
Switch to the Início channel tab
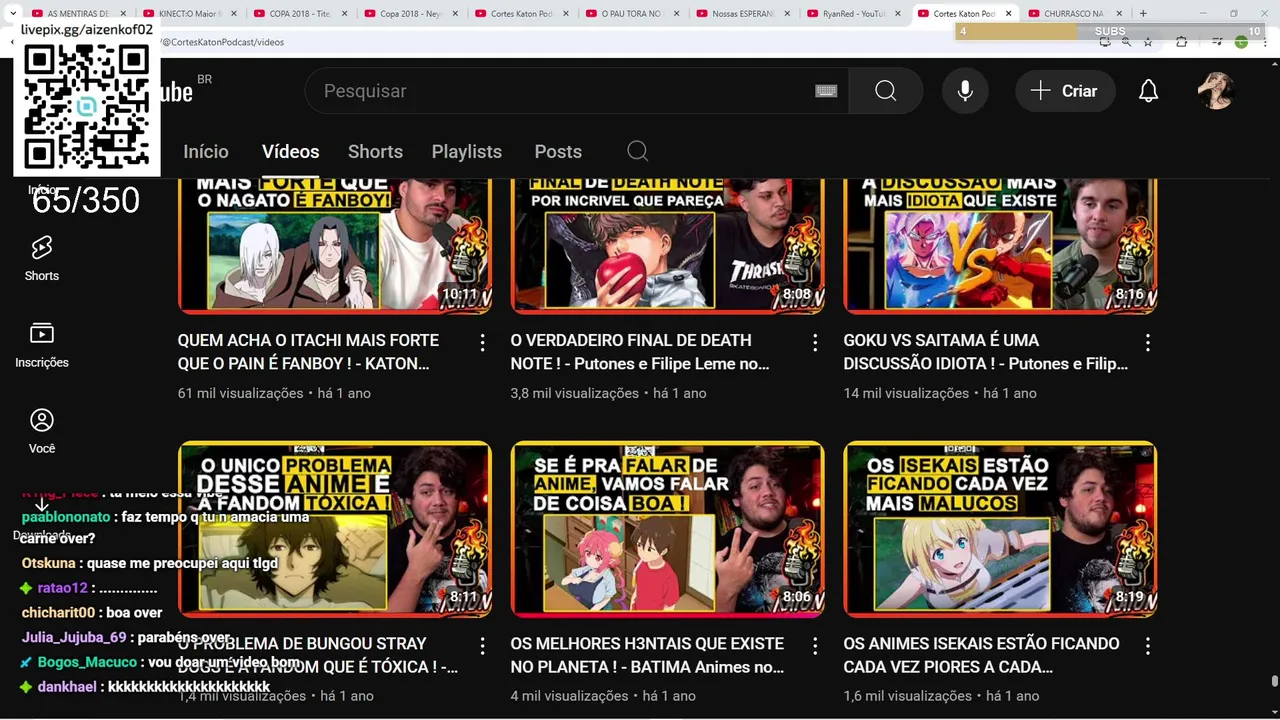click(206, 152)
